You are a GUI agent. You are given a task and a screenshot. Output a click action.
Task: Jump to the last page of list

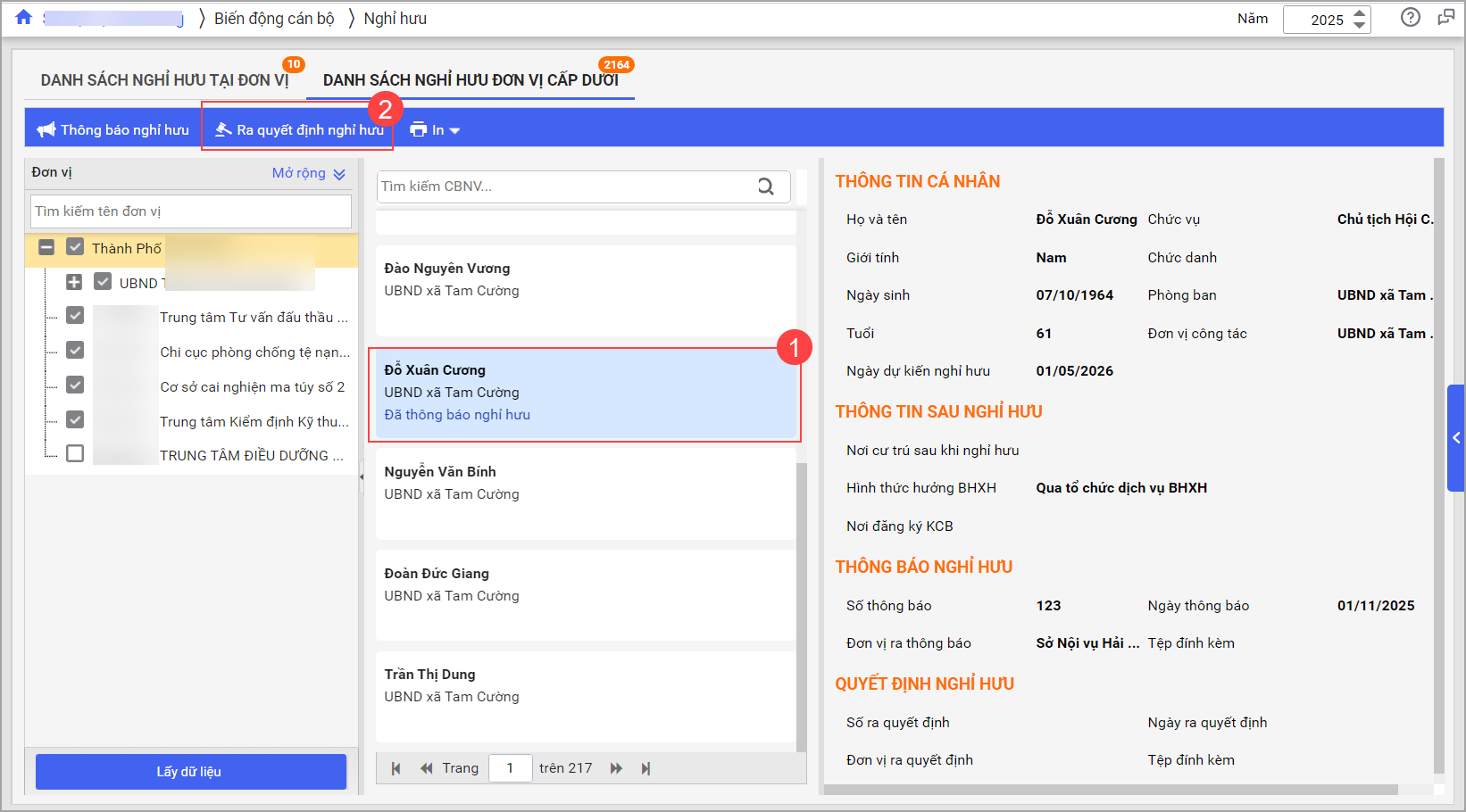(x=646, y=768)
